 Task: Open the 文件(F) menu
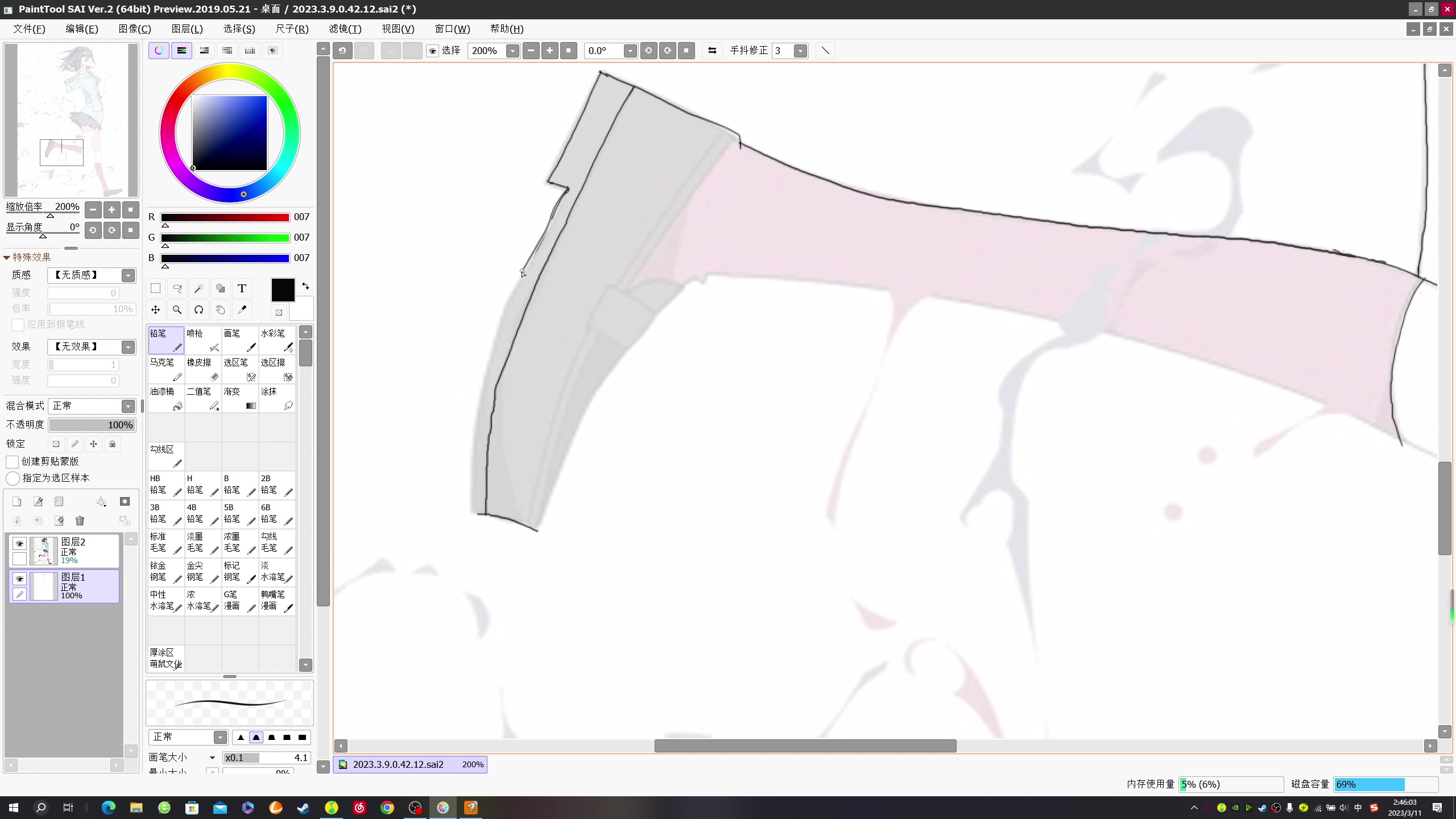point(29,29)
